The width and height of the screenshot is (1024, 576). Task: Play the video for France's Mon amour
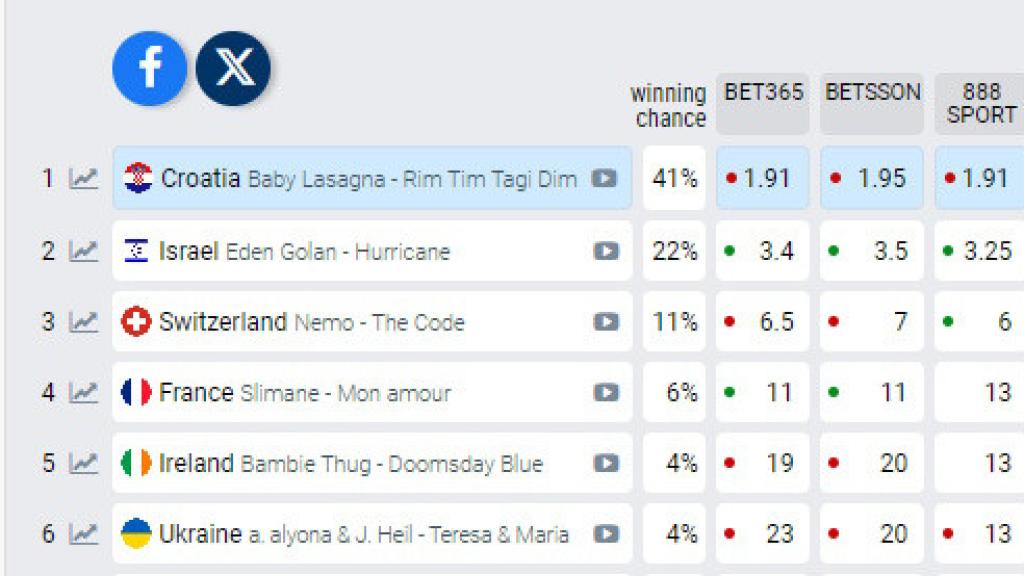coord(606,393)
